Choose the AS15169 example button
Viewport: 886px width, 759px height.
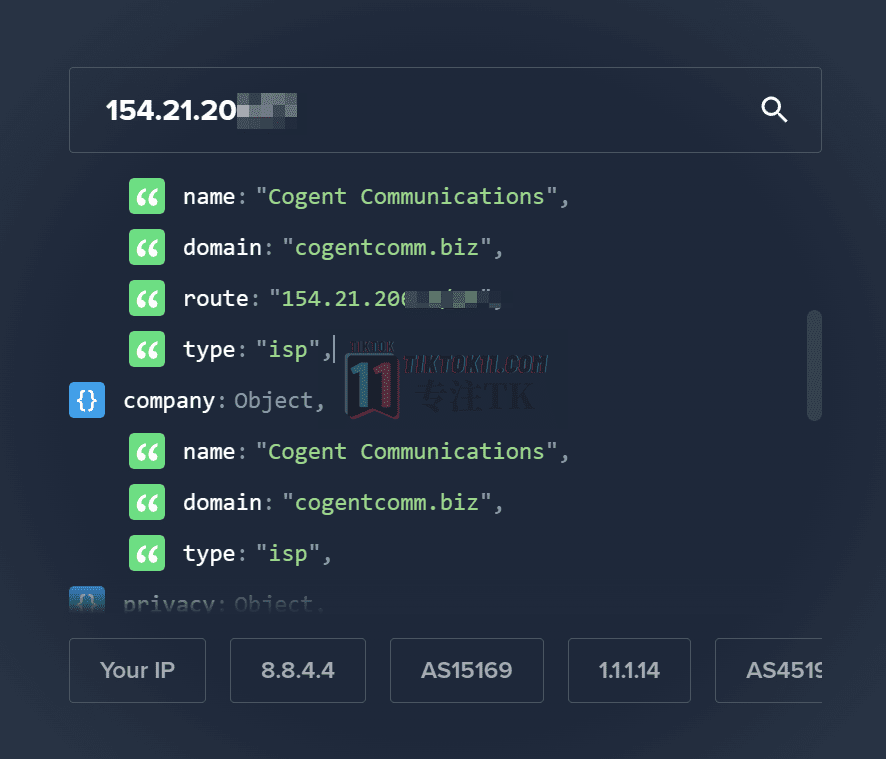(467, 670)
